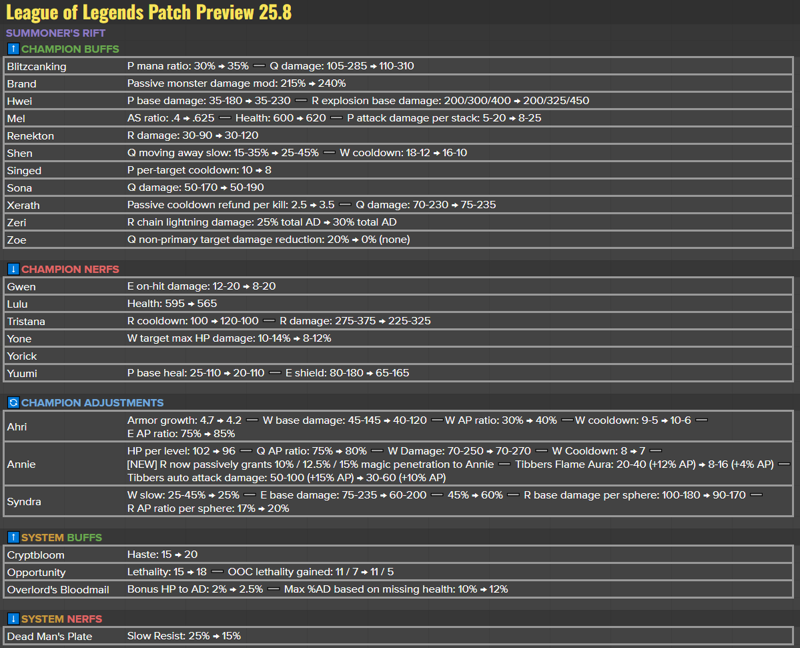Select the Xerath champion name
The height and width of the screenshot is (648, 800).
23,205
